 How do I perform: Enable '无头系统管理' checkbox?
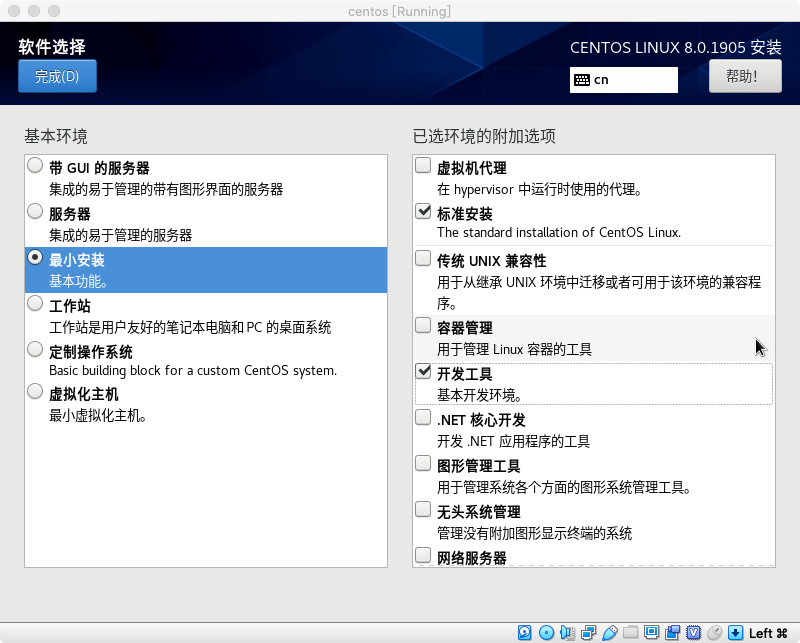pos(423,509)
